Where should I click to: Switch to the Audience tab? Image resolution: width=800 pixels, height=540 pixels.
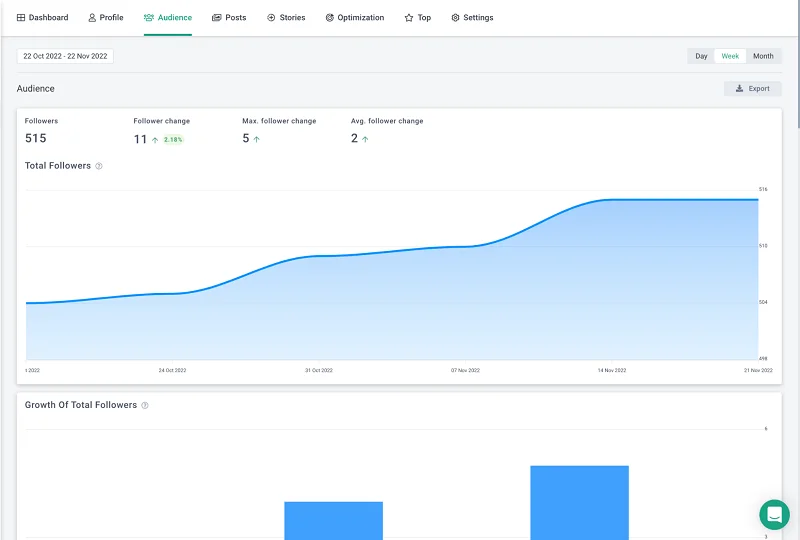click(x=168, y=18)
